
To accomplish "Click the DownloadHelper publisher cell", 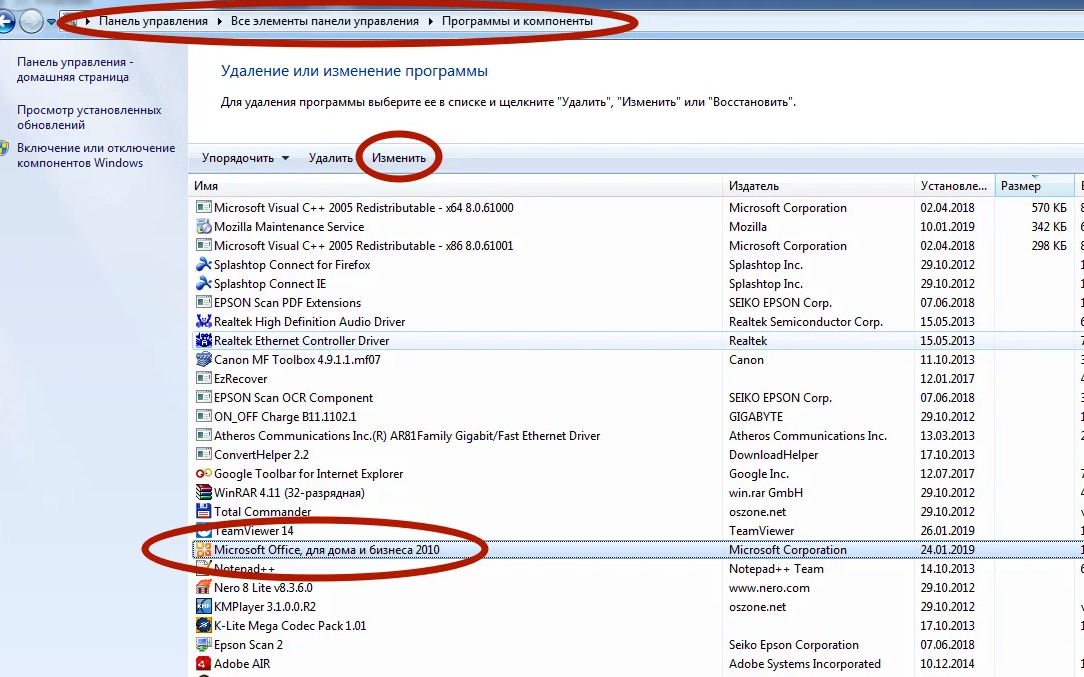I will [x=774, y=454].
